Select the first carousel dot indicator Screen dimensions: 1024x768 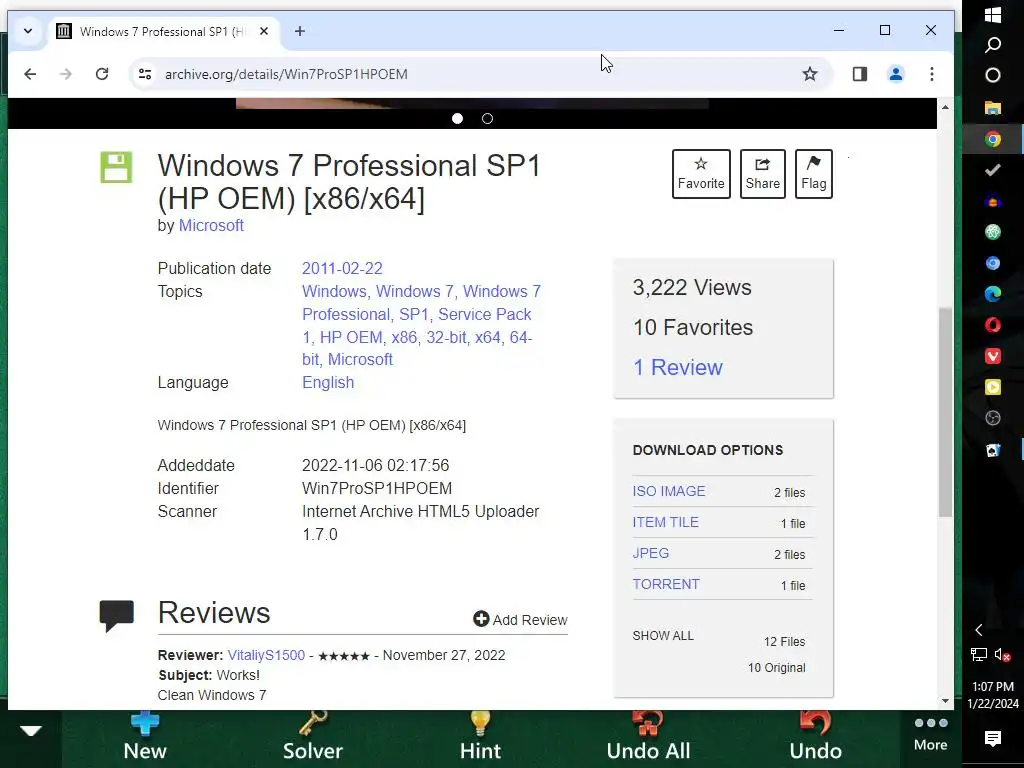click(457, 118)
